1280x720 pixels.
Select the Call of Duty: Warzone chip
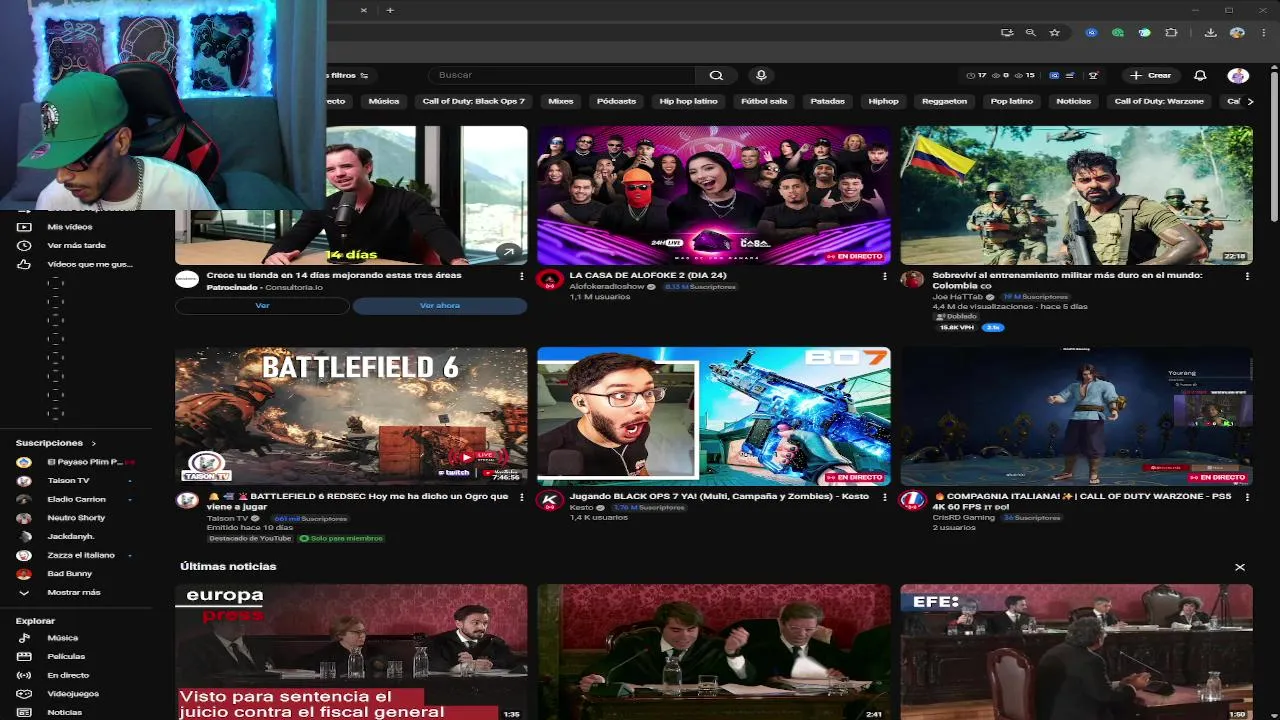coord(1159,101)
